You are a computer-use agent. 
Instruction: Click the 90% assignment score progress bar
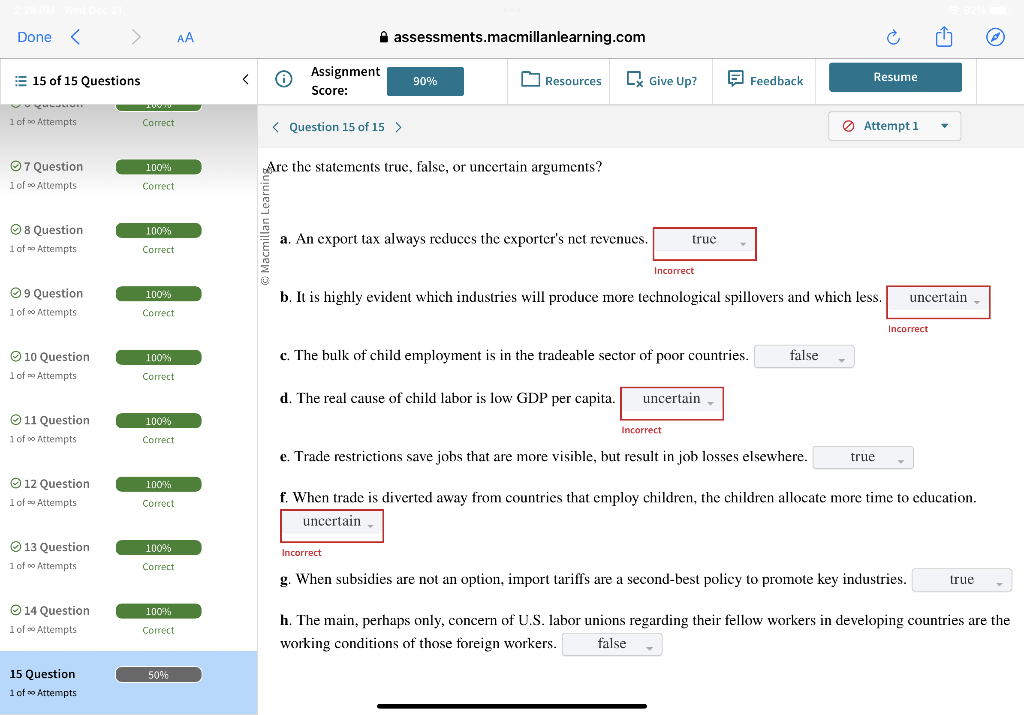[x=425, y=81]
